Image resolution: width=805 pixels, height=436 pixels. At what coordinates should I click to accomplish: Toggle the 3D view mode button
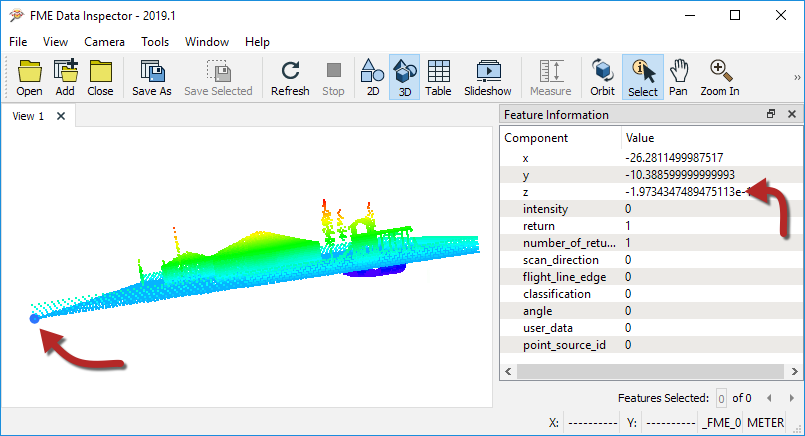405,78
